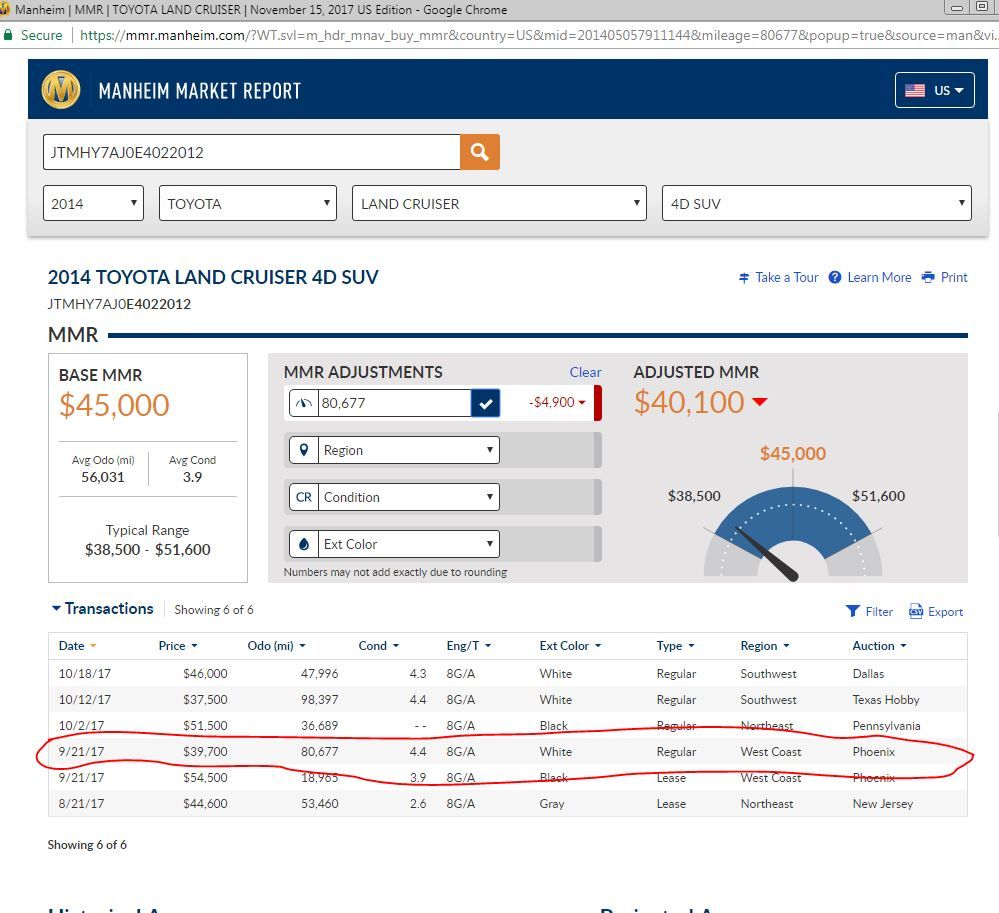
Task: Select the 10/18/17 Dallas transaction row
Action: pos(507,673)
